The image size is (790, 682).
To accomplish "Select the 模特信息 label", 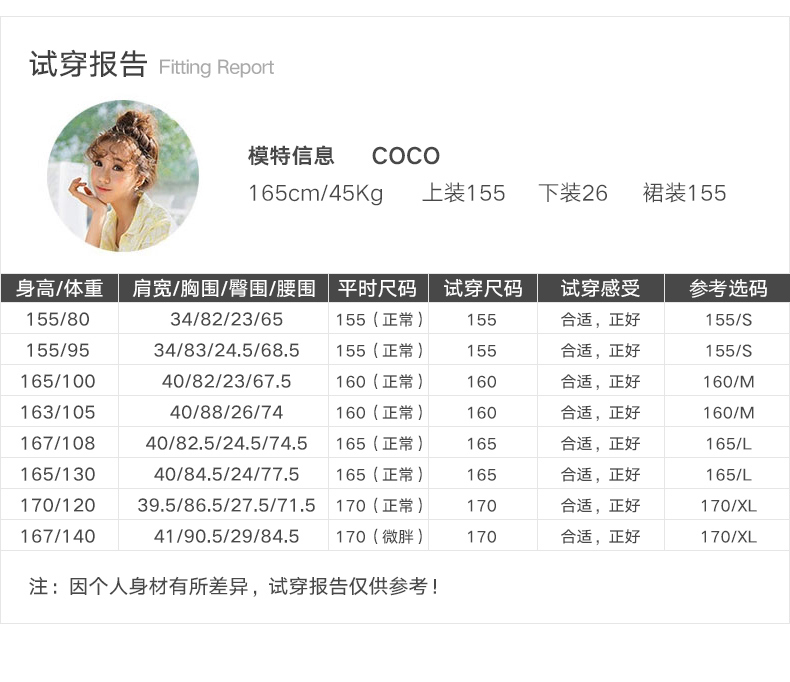I will [x=291, y=156].
